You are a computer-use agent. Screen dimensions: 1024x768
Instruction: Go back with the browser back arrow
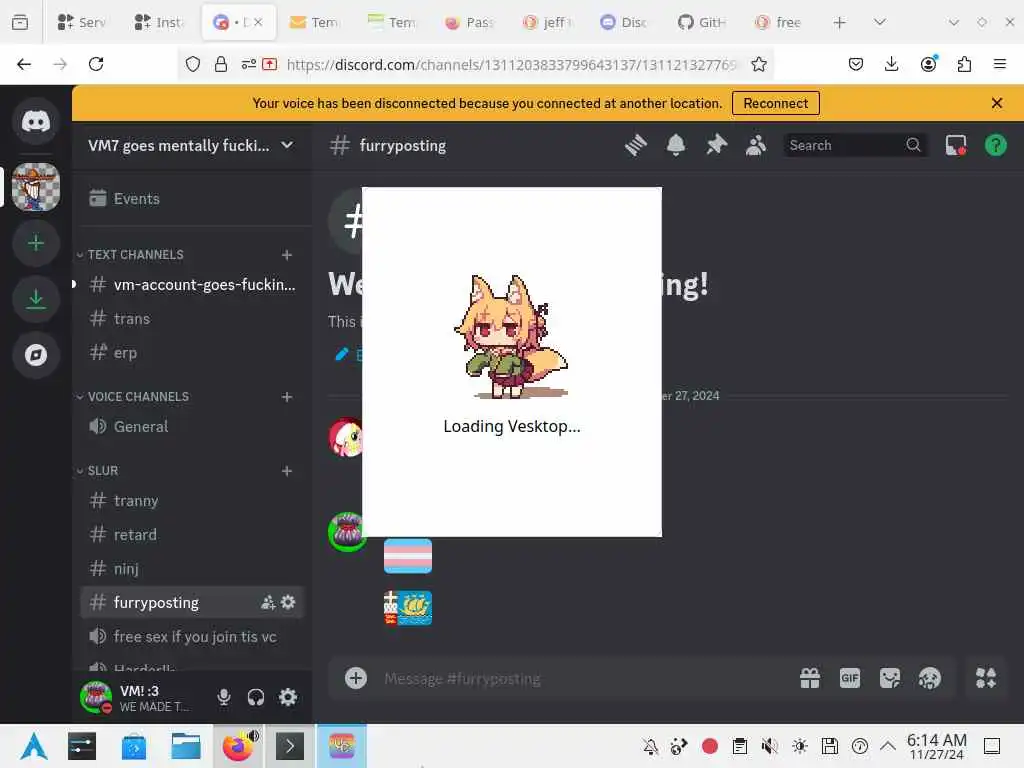pyautogui.click(x=24, y=64)
